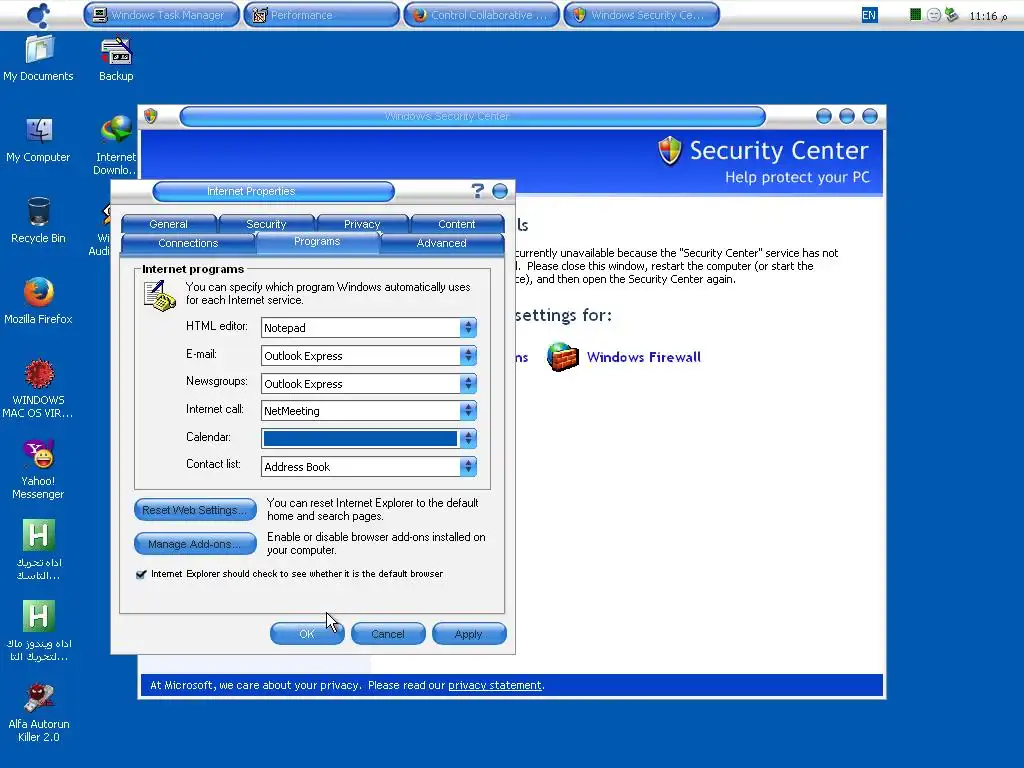Switch to the General tab
This screenshot has width=1024, height=768.
pyautogui.click(x=168, y=224)
